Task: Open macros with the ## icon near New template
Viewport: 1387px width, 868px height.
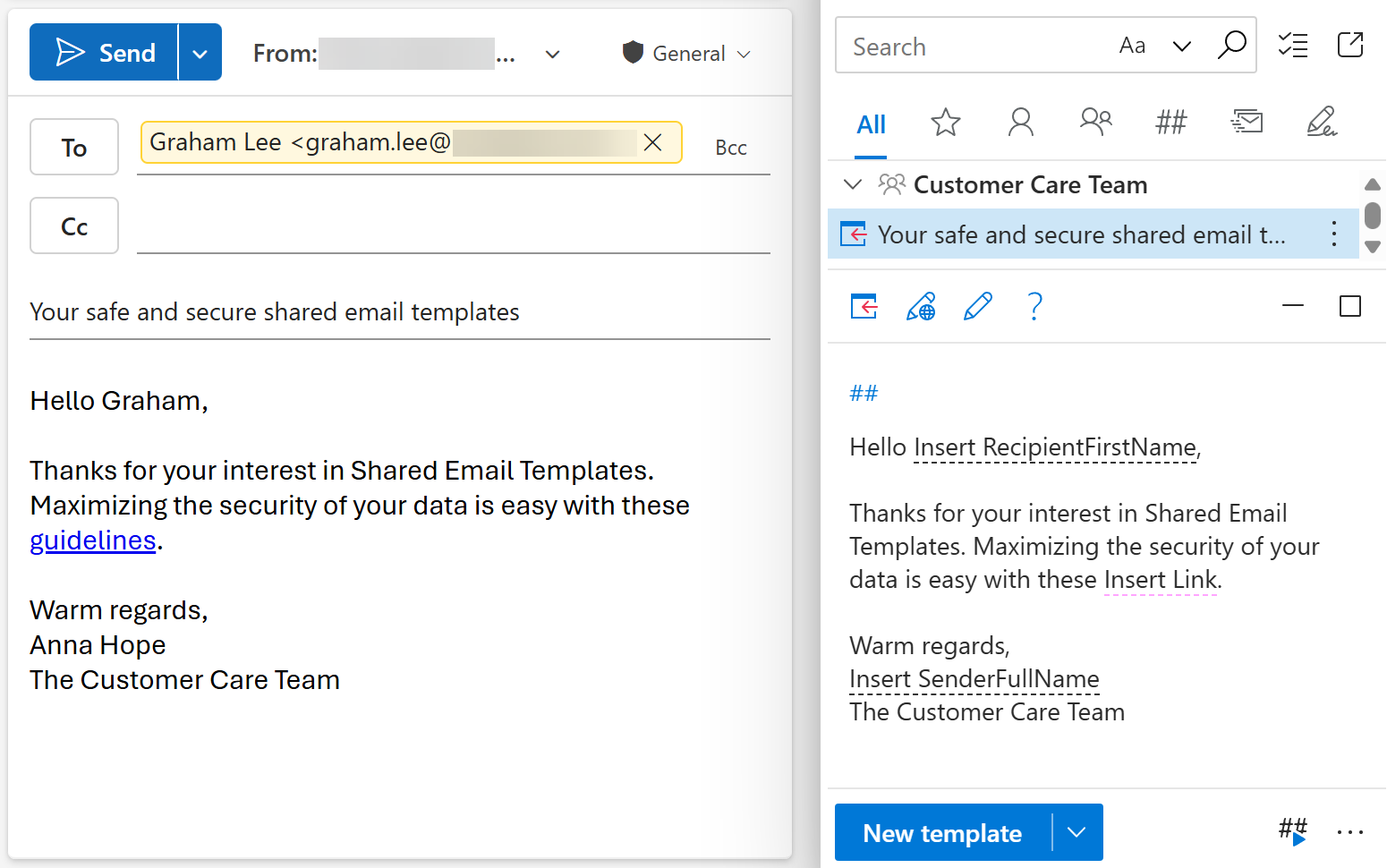Action: click(1291, 831)
